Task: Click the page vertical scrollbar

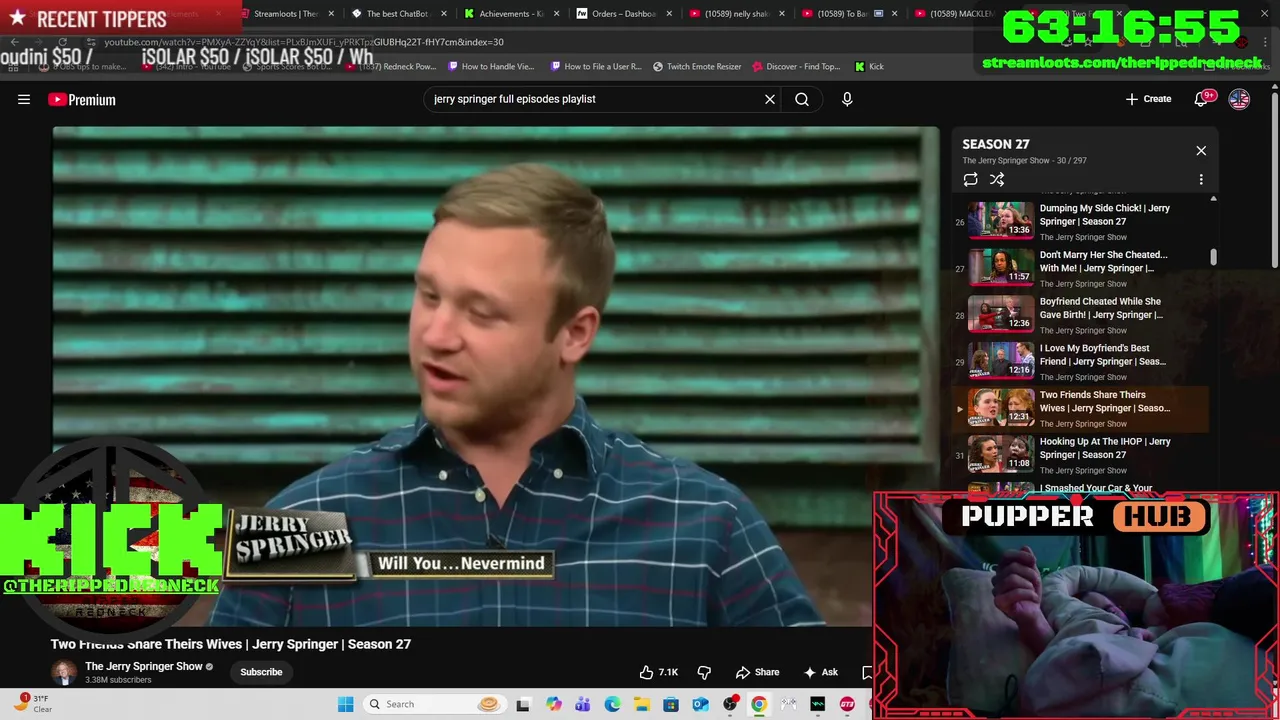Action: tap(1275, 180)
